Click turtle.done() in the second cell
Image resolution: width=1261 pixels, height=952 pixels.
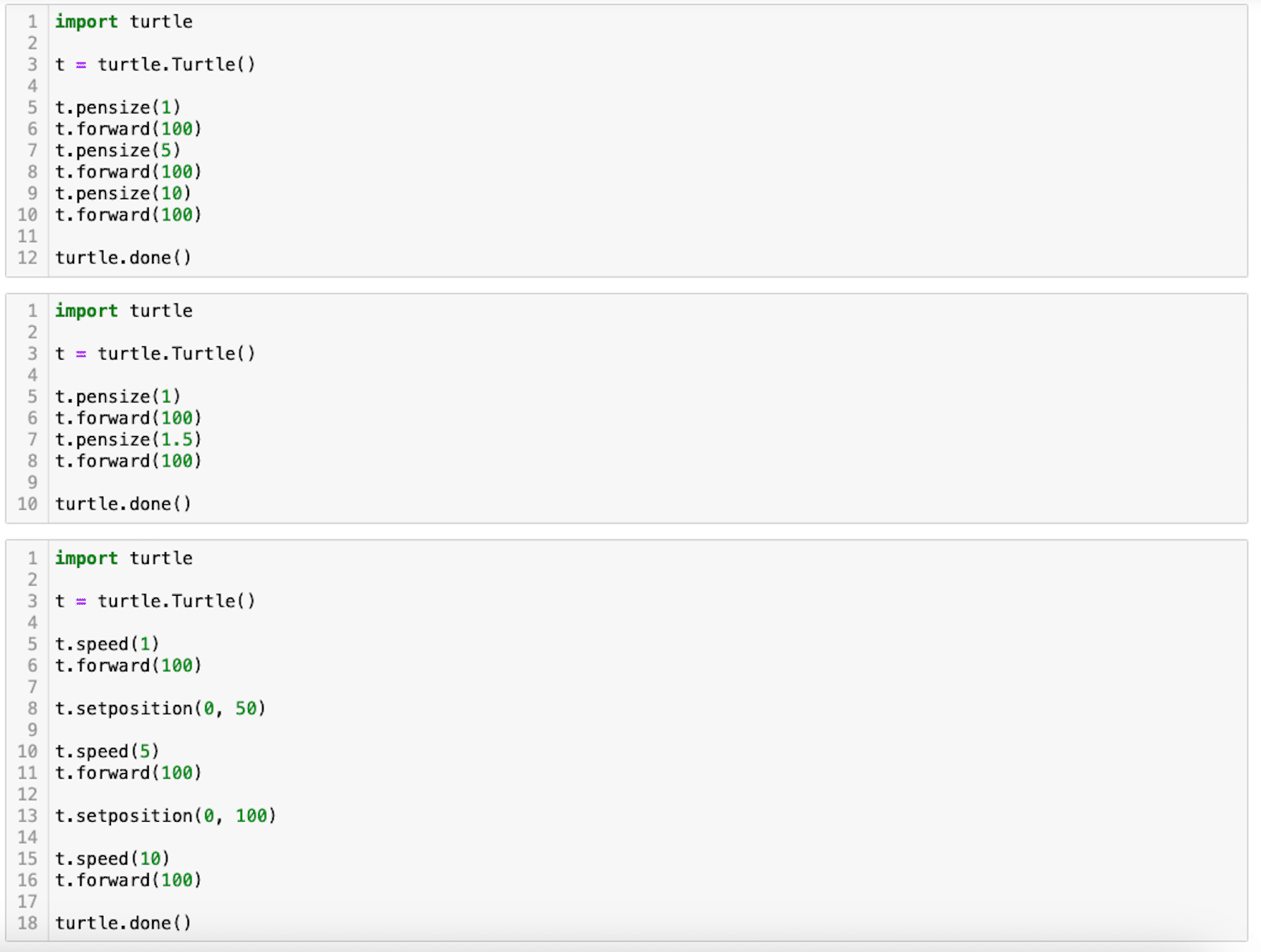coord(123,504)
